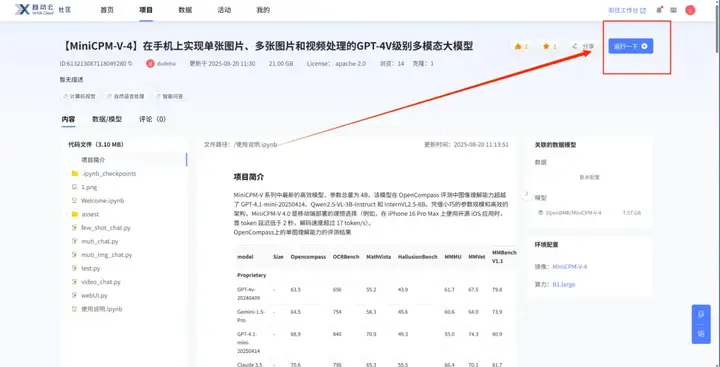Screen dimensions: 720x367
Task: Click the OCRBench column header
Action: point(346,257)
